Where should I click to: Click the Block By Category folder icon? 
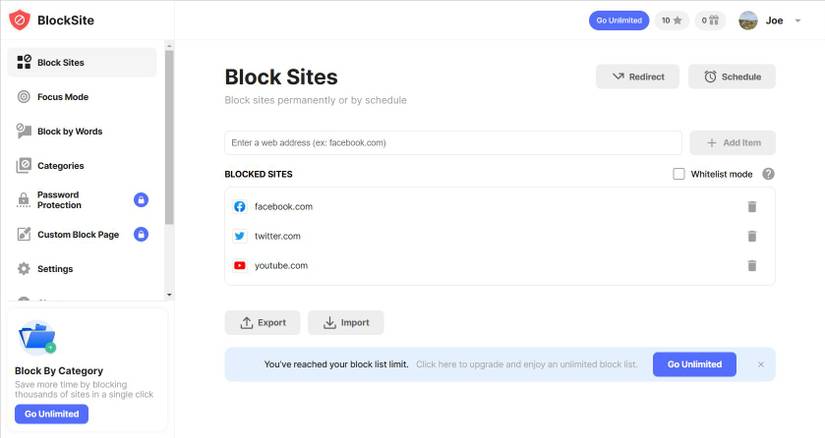pyautogui.click(x=37, y=337)
